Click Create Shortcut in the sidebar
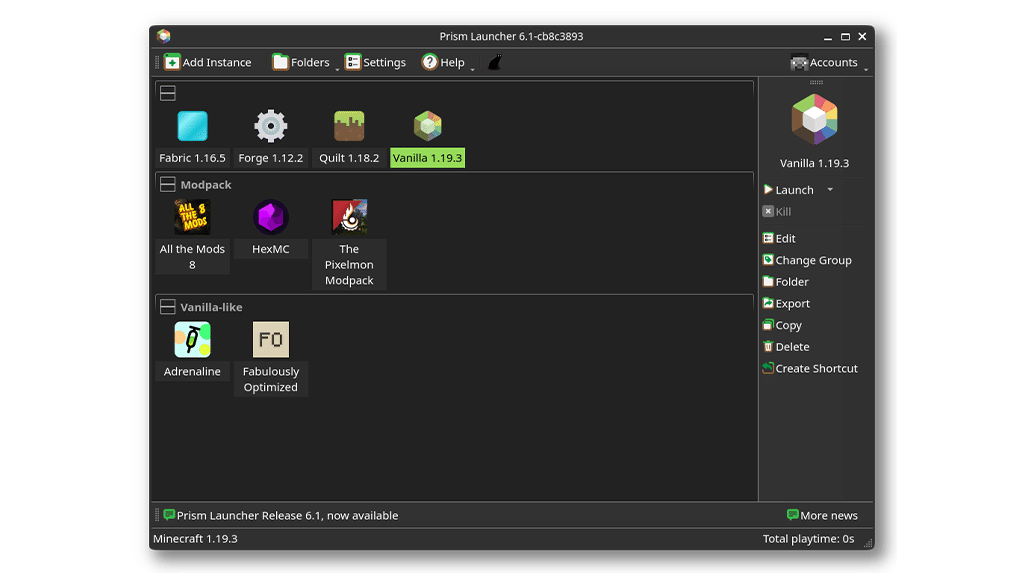This screenshot has width=1024, height=576. point(810,368)
